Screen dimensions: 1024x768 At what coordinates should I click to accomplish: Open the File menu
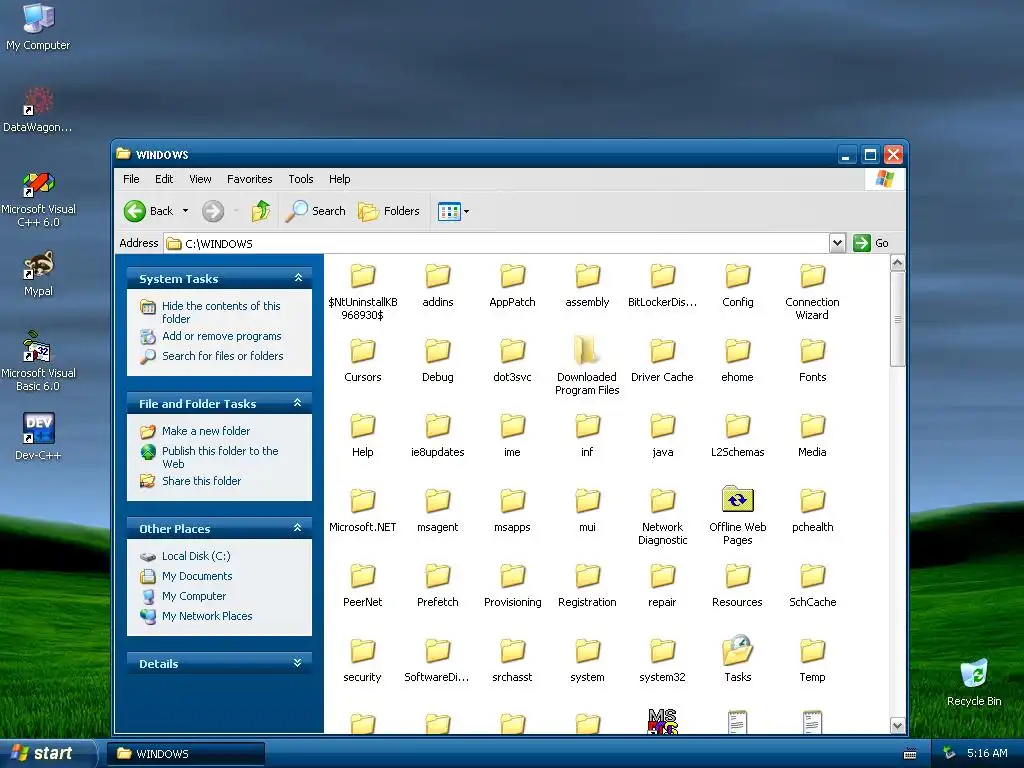coord(131,179)
